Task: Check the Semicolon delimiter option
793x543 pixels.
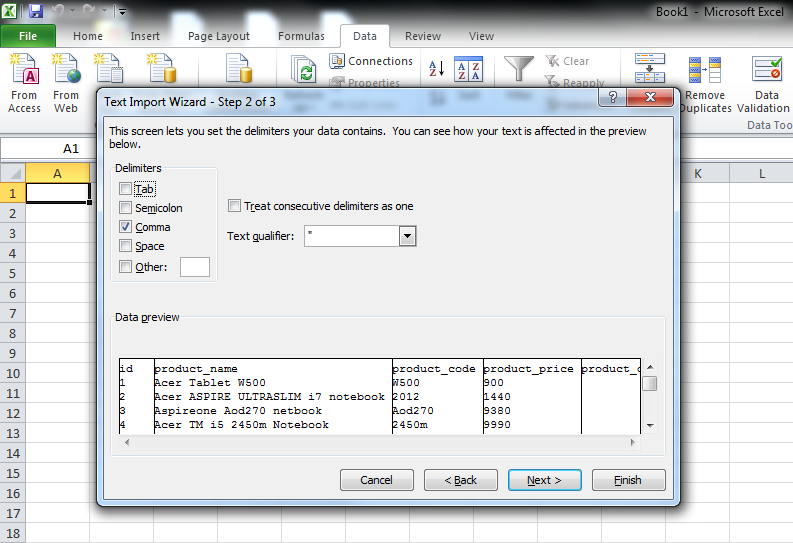Action: 125,208
